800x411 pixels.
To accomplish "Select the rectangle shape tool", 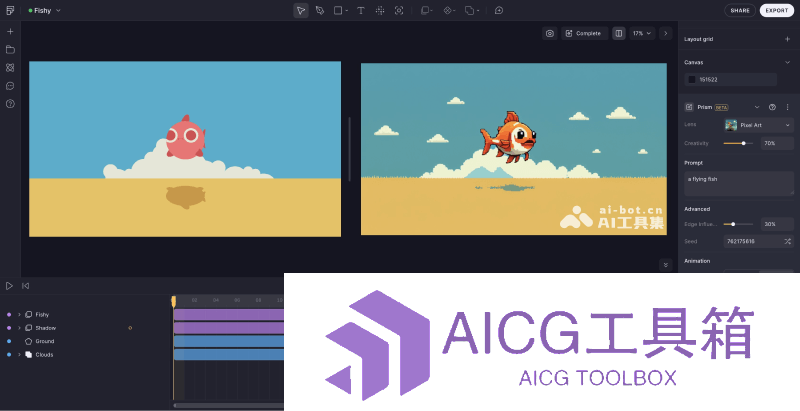I will pyautogui.click(x=340, y=10).
